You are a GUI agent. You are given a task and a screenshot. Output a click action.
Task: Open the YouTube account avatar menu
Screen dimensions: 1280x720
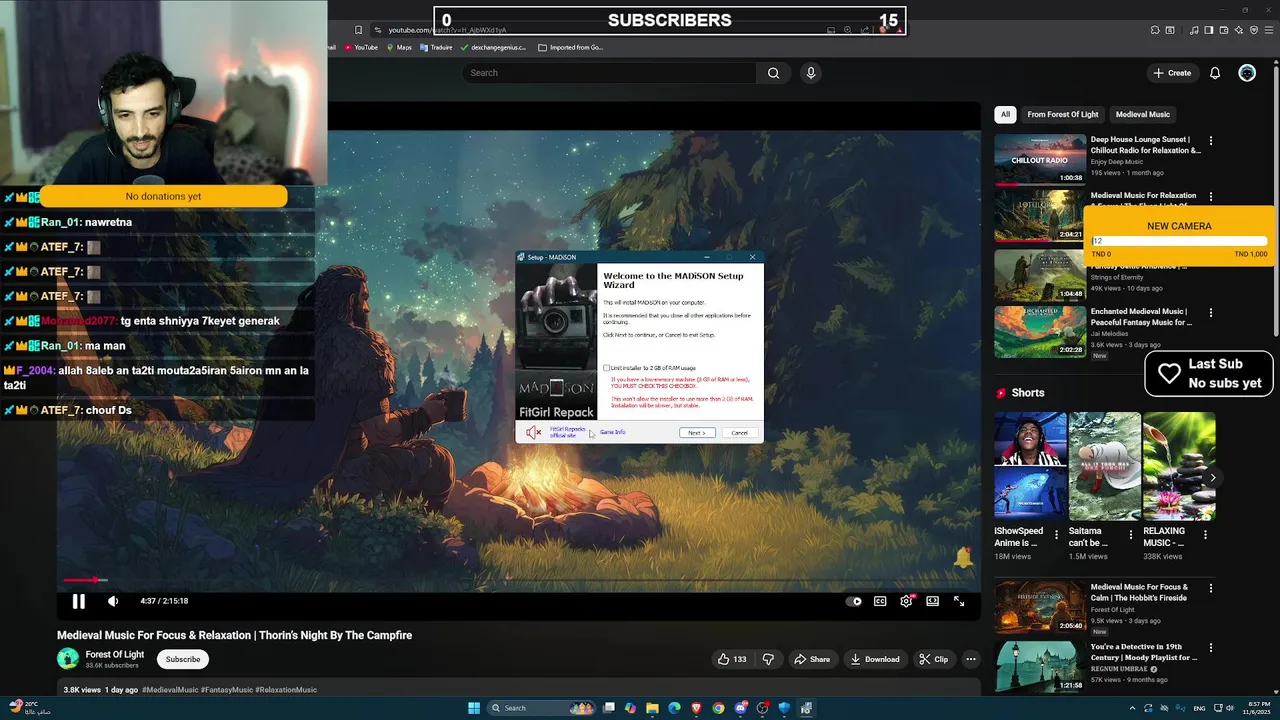tap(1247, 73)
